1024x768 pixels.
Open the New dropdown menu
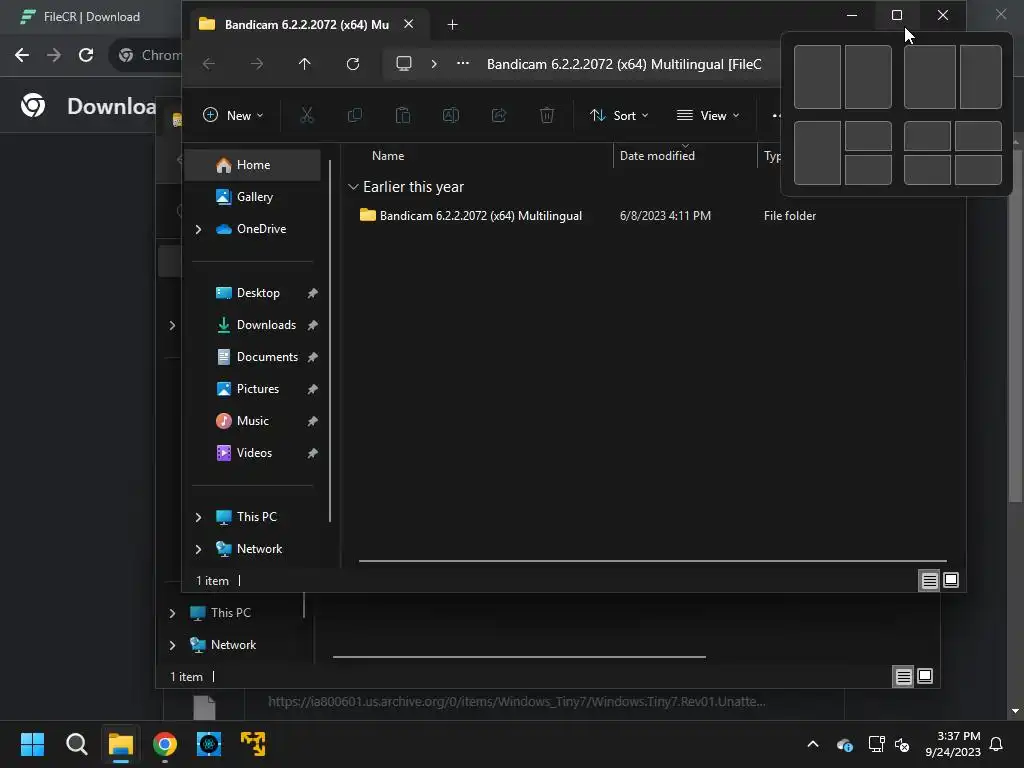click(x=233, y=116)
